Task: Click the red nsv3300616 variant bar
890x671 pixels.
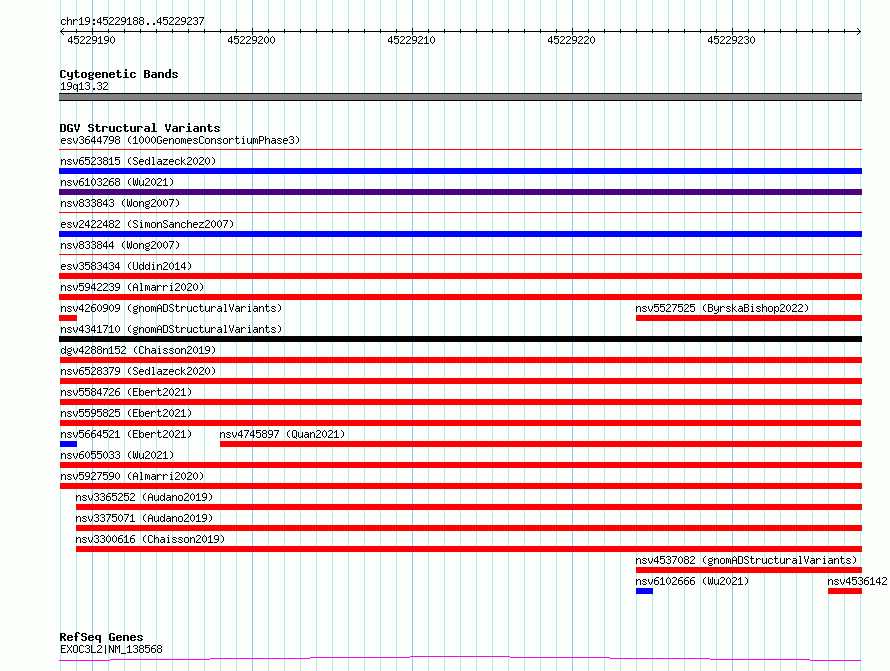Action: [x=469, y=549]
